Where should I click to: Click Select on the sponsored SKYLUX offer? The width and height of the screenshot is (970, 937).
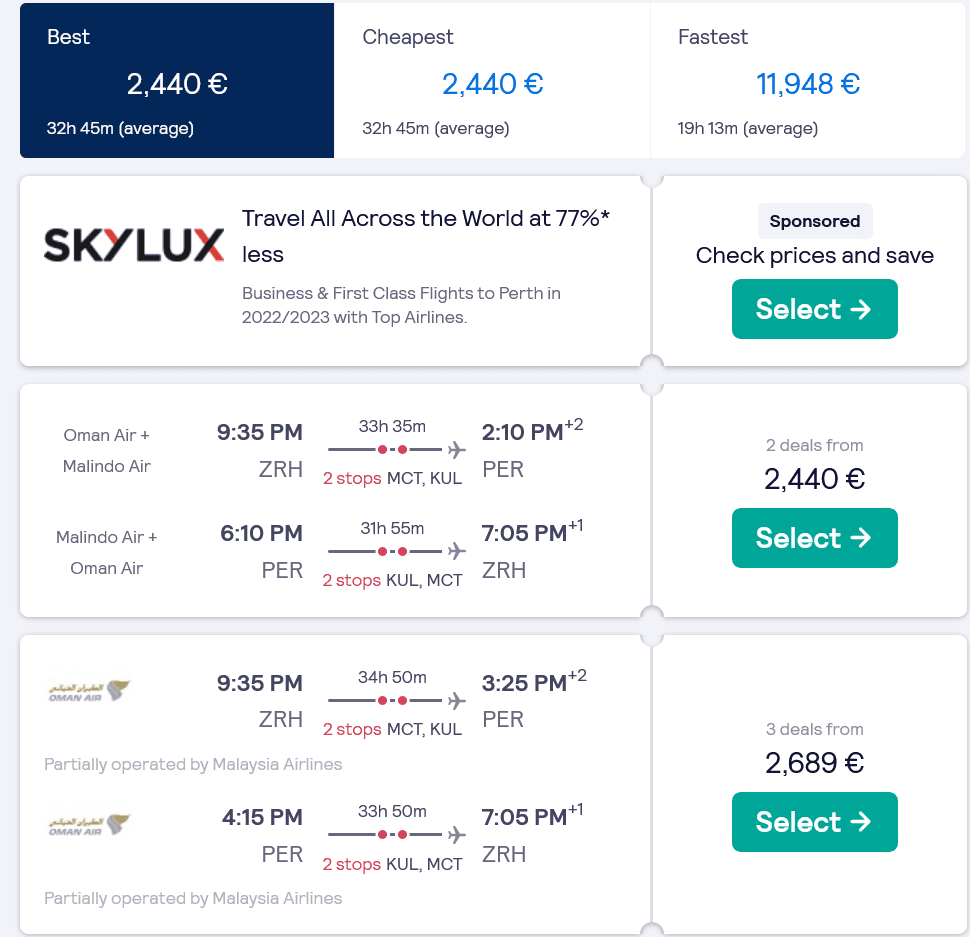pyautogui.click(x=814, y=309)
